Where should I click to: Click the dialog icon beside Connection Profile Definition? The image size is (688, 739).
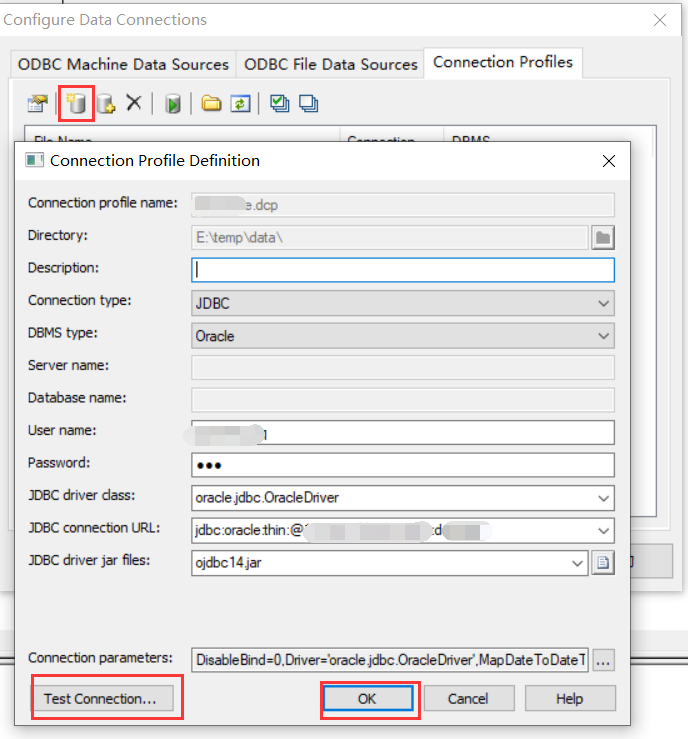click(34, 161)
